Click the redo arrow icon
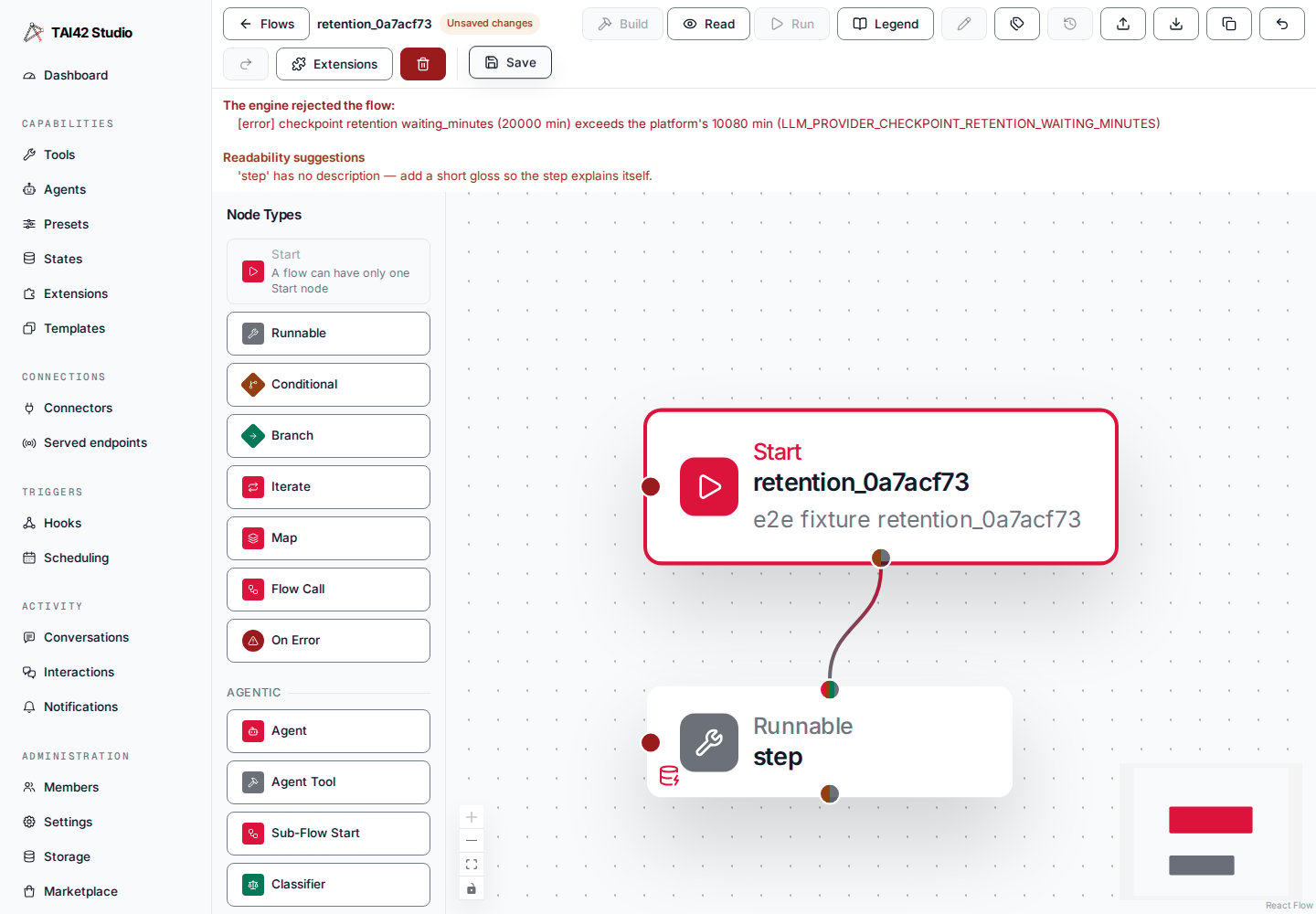The image size is (1316, 914). coord(246,64)
